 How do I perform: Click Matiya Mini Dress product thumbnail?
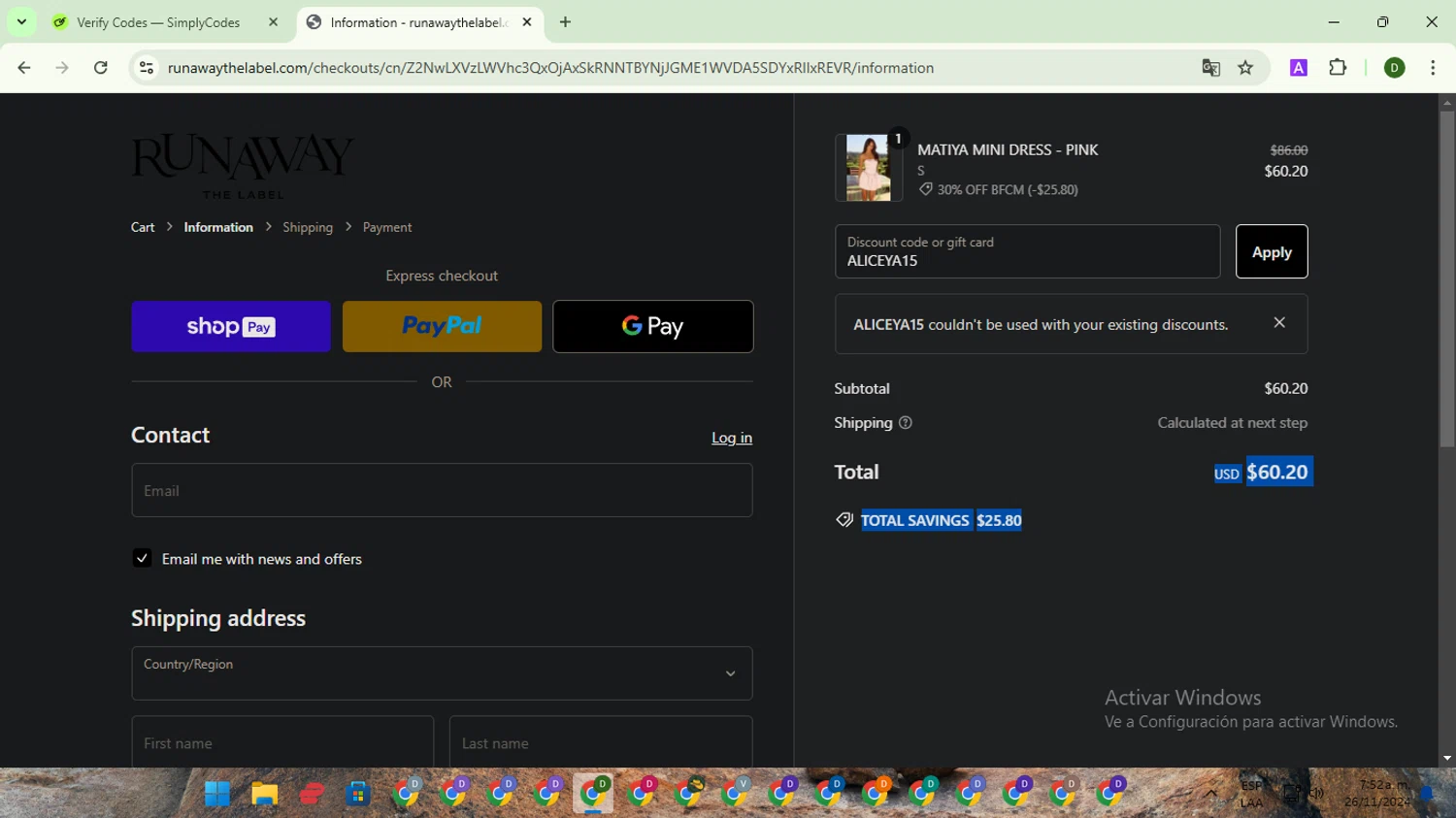(868, 168)
